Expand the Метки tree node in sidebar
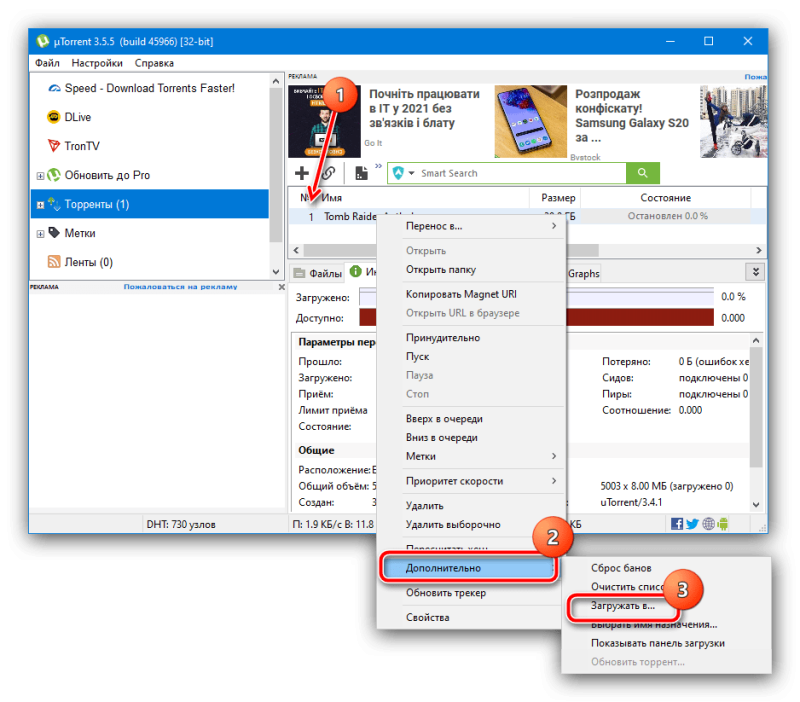This screenshot has height=702, width=800. click(x=40, y=234)
